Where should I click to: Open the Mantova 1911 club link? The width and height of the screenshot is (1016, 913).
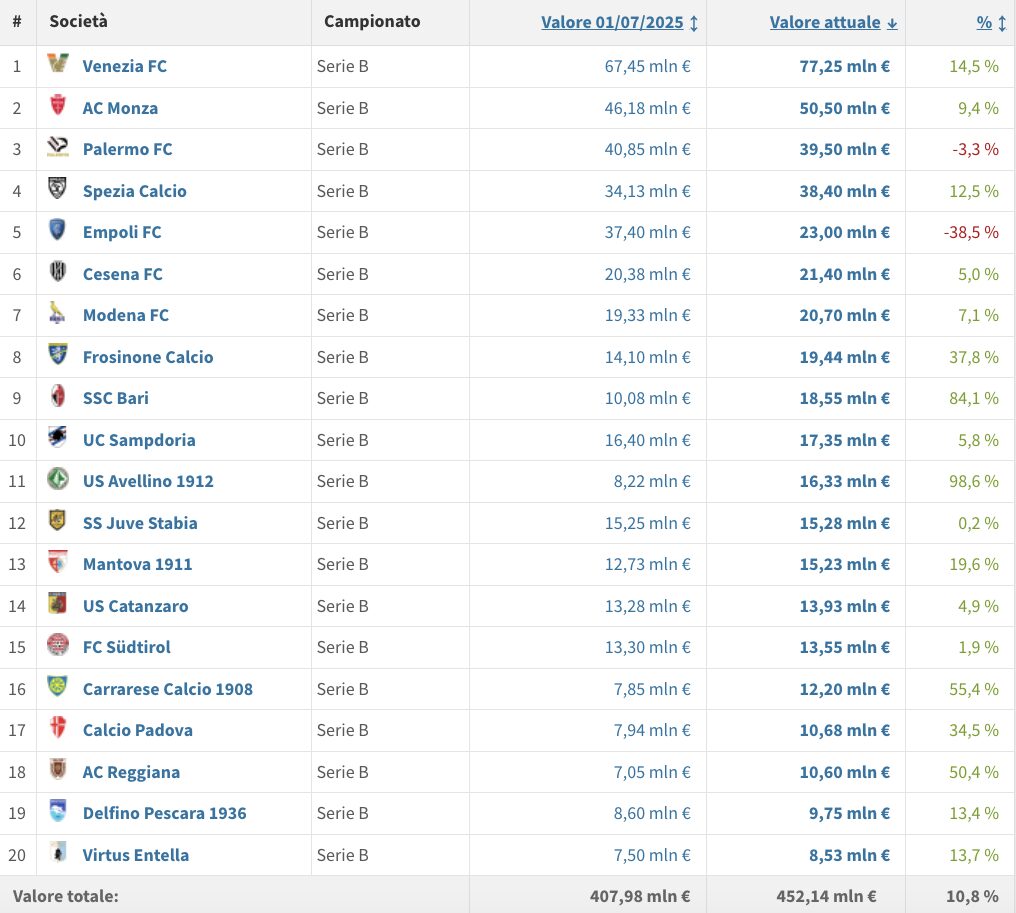tap(137, 564)
